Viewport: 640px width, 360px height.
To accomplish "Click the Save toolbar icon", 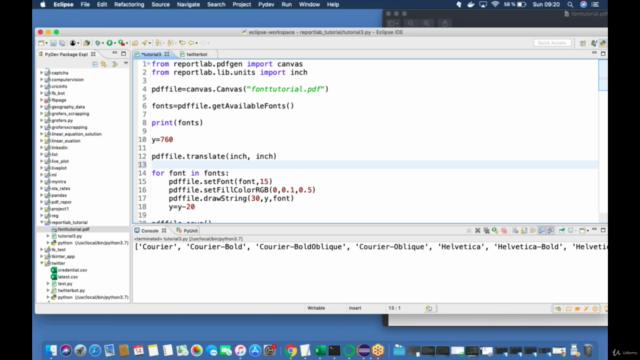I will click(x=53, y=43).
